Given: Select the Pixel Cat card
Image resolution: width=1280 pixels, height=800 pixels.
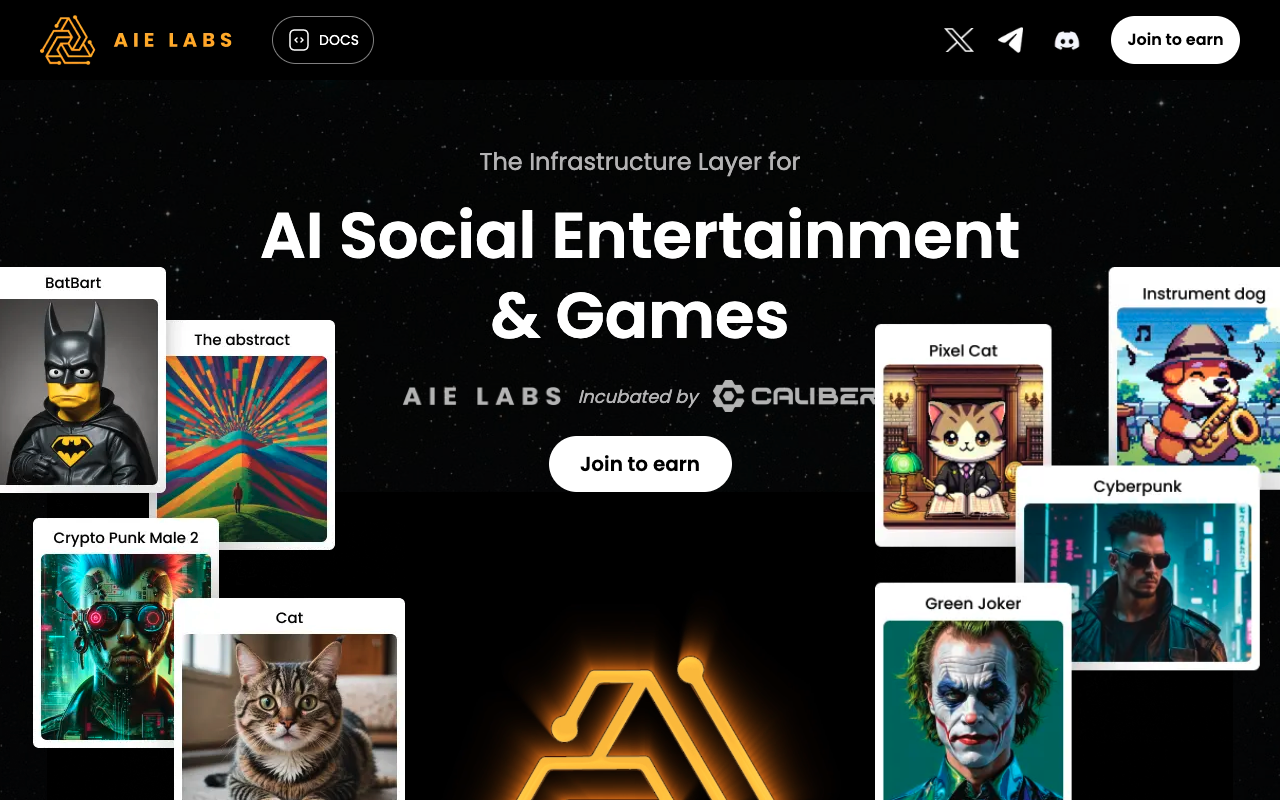Looking at the screenshot, I should click(963, 435).
